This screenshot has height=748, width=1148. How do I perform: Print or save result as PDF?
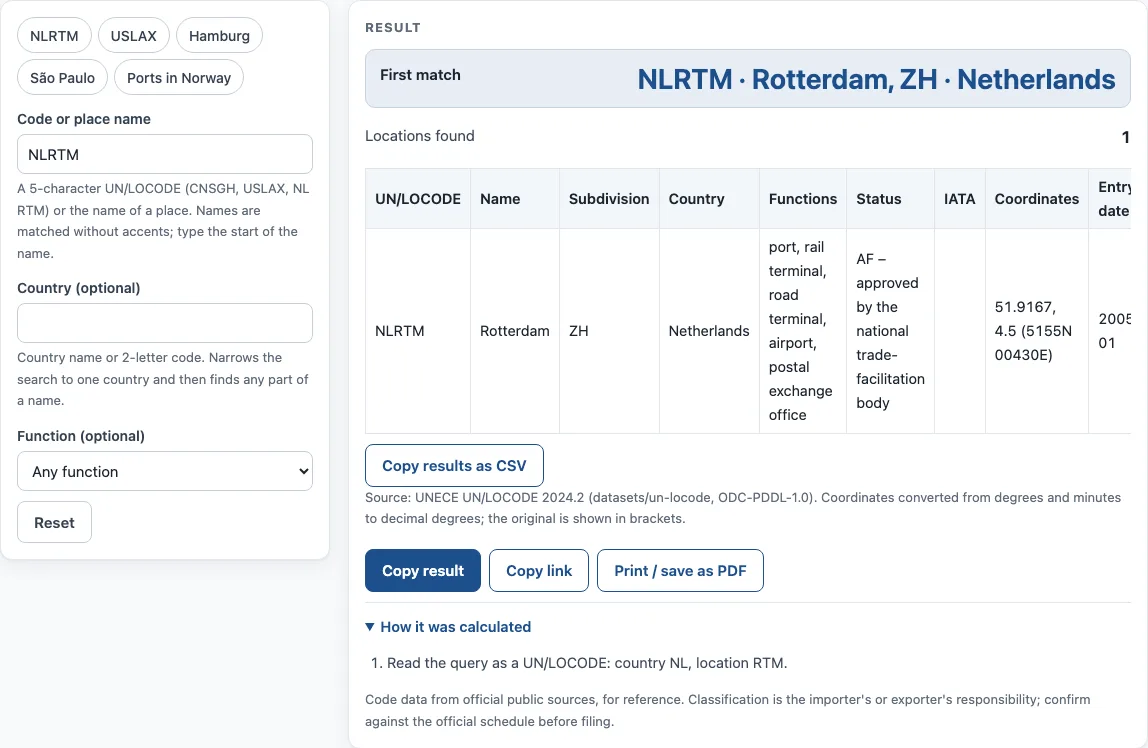pos(680,571)
